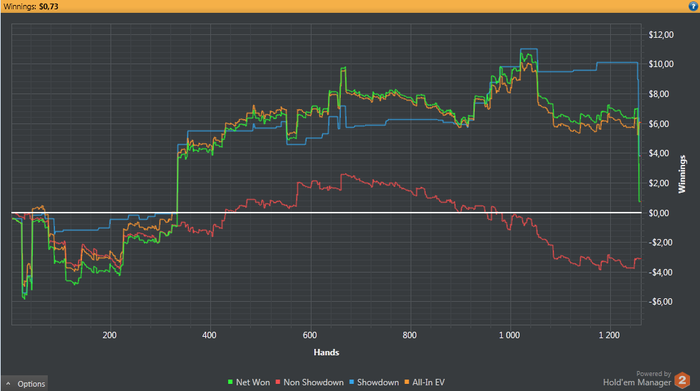This screenshot has width=700, height=391.
Task: Click the red Non Showdown color swatch
Action: coord(278,382)
